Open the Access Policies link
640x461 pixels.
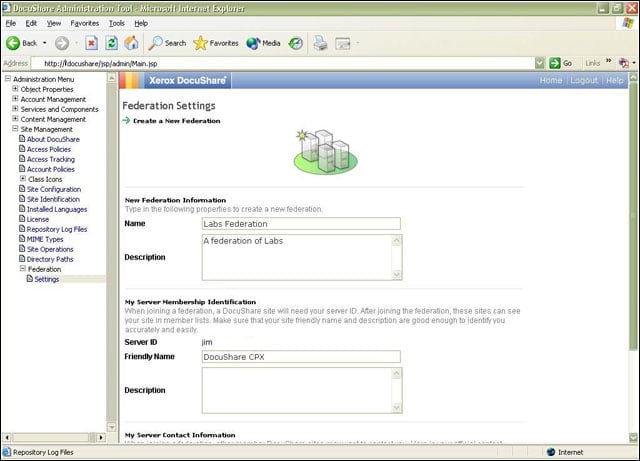[x=49, y=149]
